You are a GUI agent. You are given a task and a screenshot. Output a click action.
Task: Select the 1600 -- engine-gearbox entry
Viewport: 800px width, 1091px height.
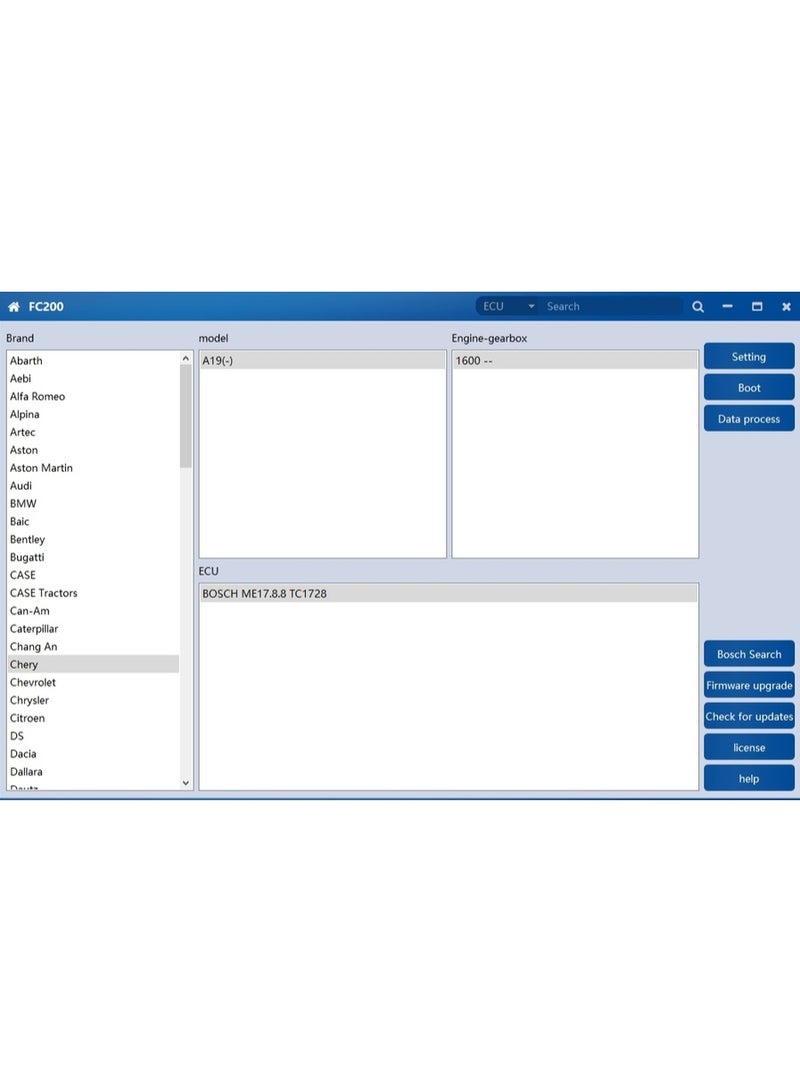[473, 361]
